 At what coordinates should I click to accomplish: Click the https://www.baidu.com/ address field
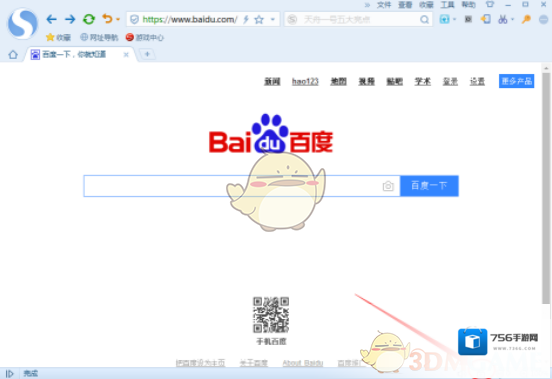coord(190,19)
